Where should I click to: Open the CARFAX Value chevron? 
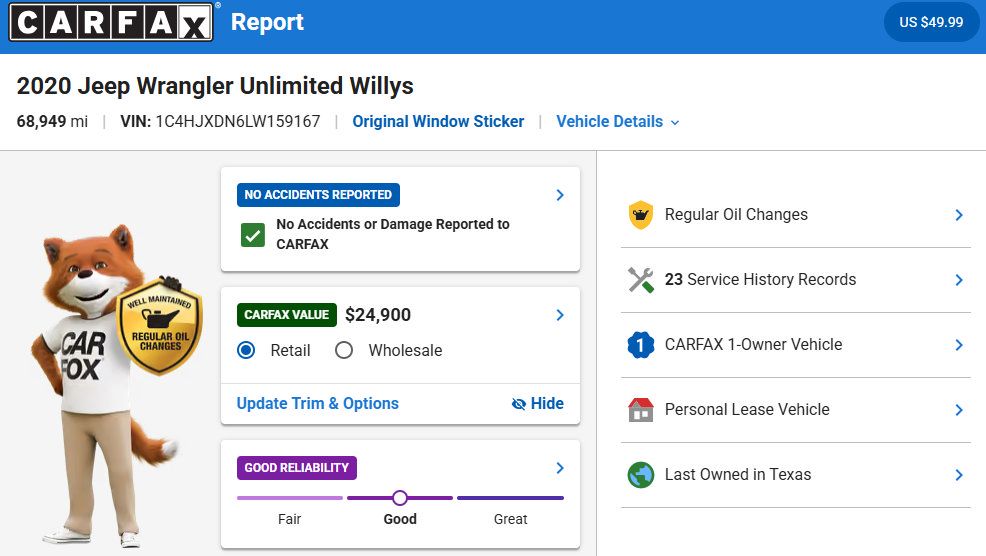[560, 315]
